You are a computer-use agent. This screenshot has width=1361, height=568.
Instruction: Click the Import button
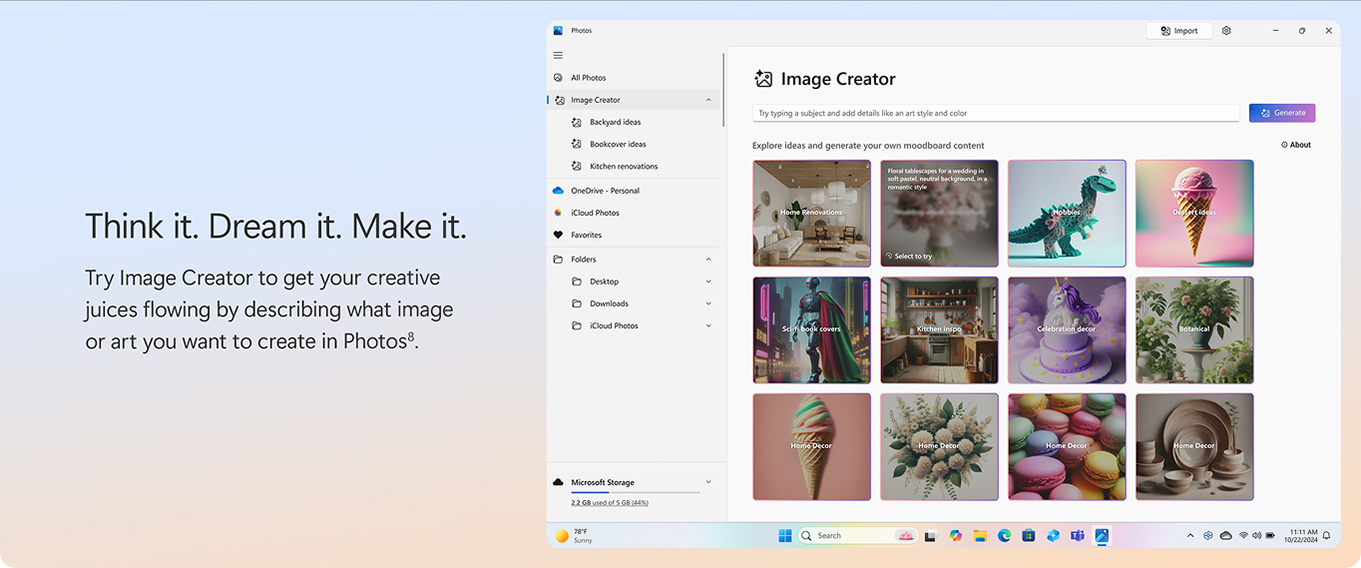tap(1179, 31)
